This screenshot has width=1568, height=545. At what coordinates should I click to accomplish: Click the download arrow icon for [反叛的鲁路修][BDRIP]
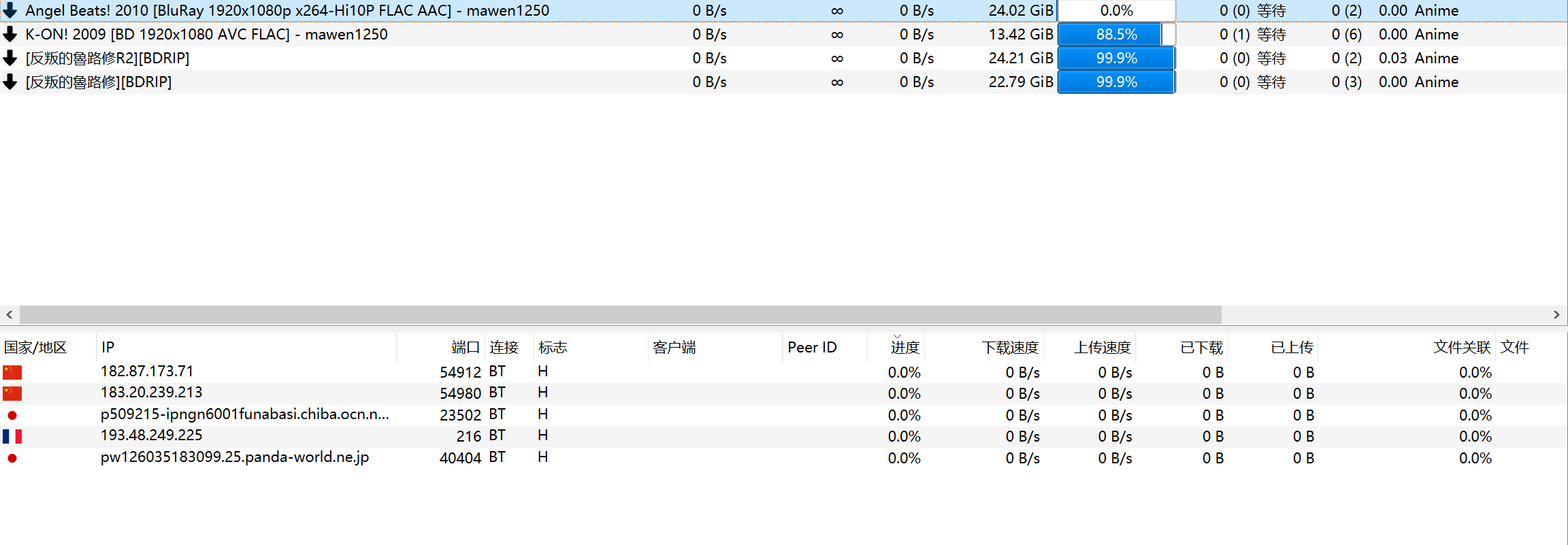pos(10,82)
